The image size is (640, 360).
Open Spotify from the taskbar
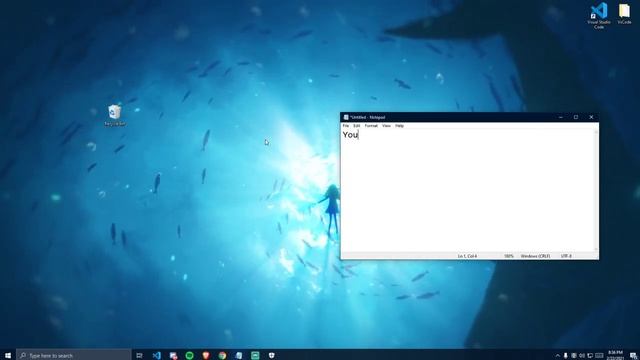click(189, 356)
